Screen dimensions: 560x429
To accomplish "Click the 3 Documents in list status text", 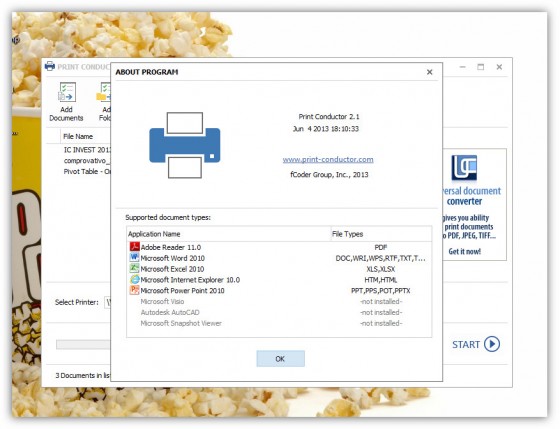I will click(x=83, y=375).
